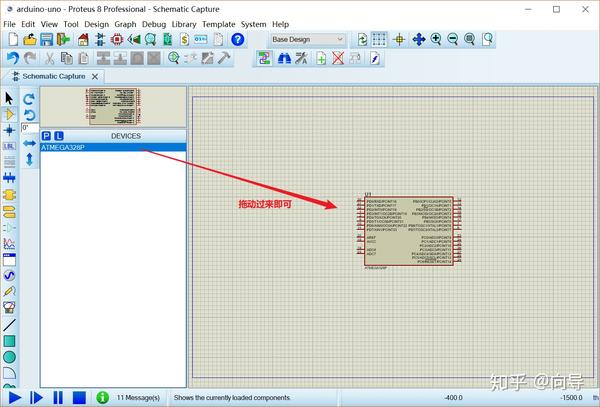
Task: Open Bill of Materials dollar icon
Action: [184, 39]
